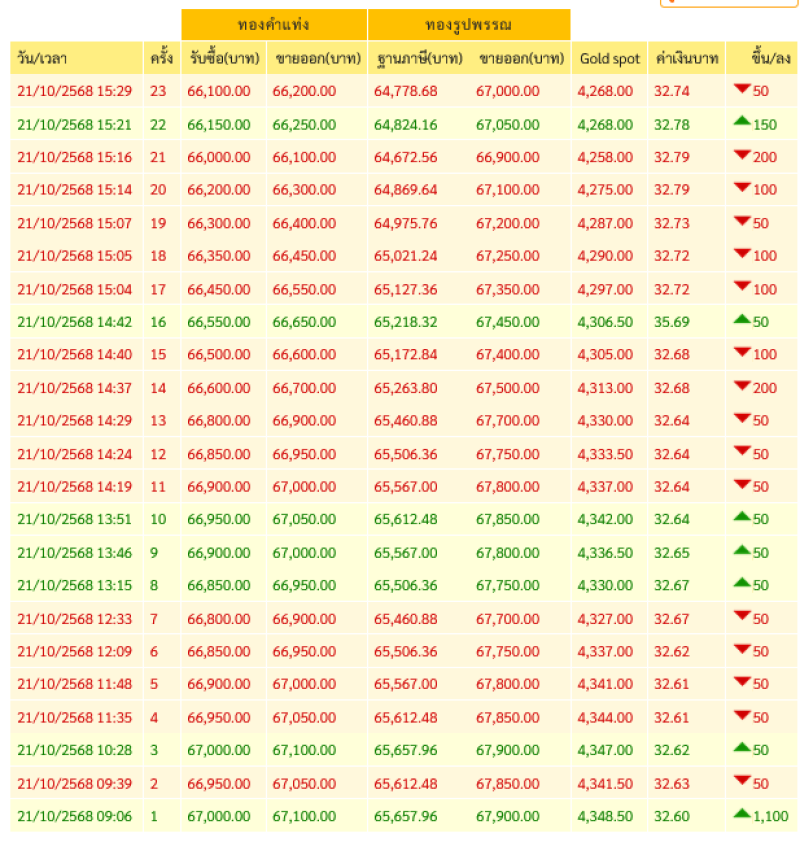Click red down arrow in the 14:37 row

tap(742, 386)
